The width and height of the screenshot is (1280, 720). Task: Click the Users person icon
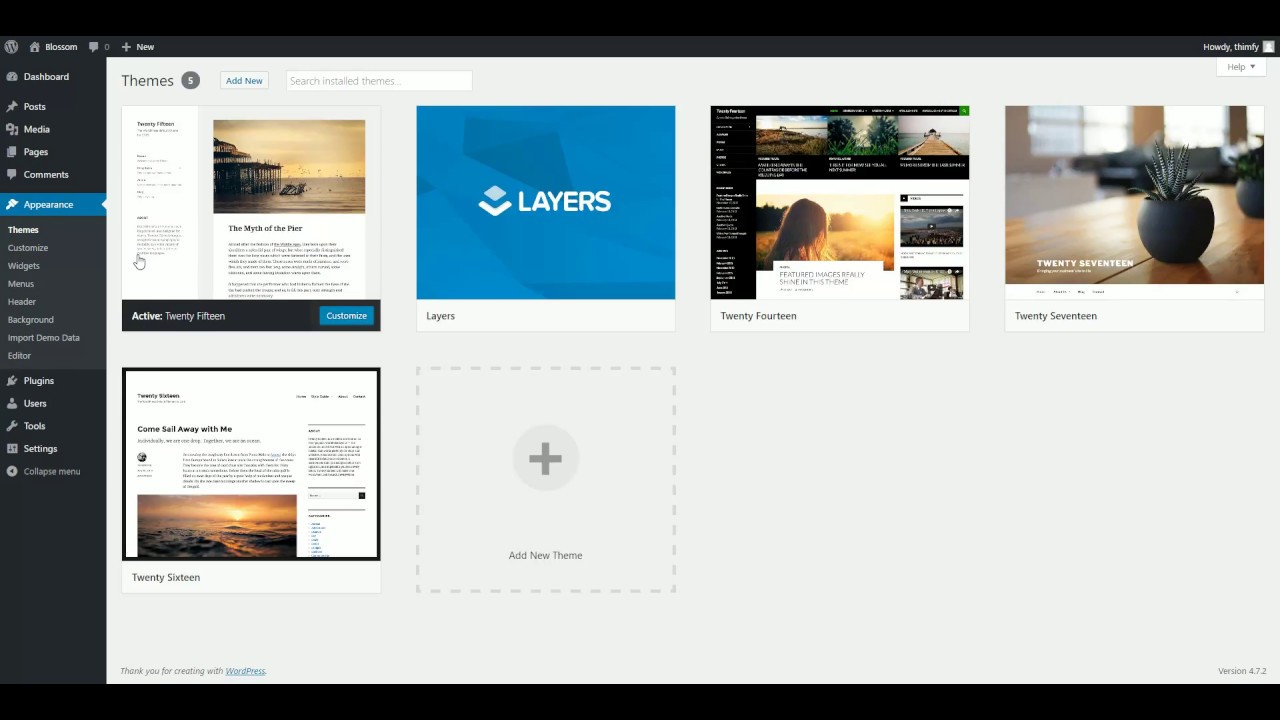pyautogui.click(x=12, y=404)
